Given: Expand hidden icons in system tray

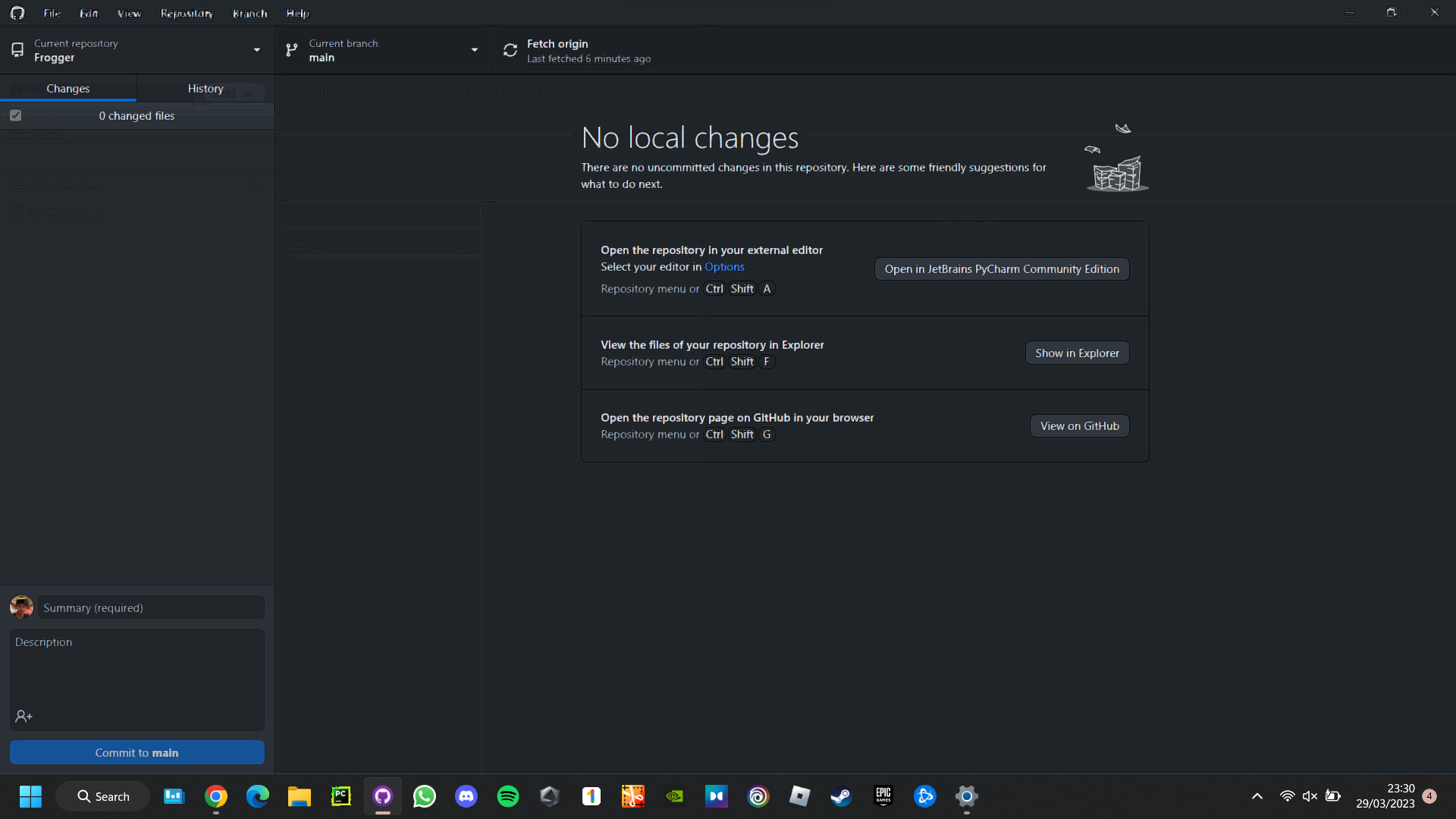Looking at the screenshot, I should [x=1257, y=796].
